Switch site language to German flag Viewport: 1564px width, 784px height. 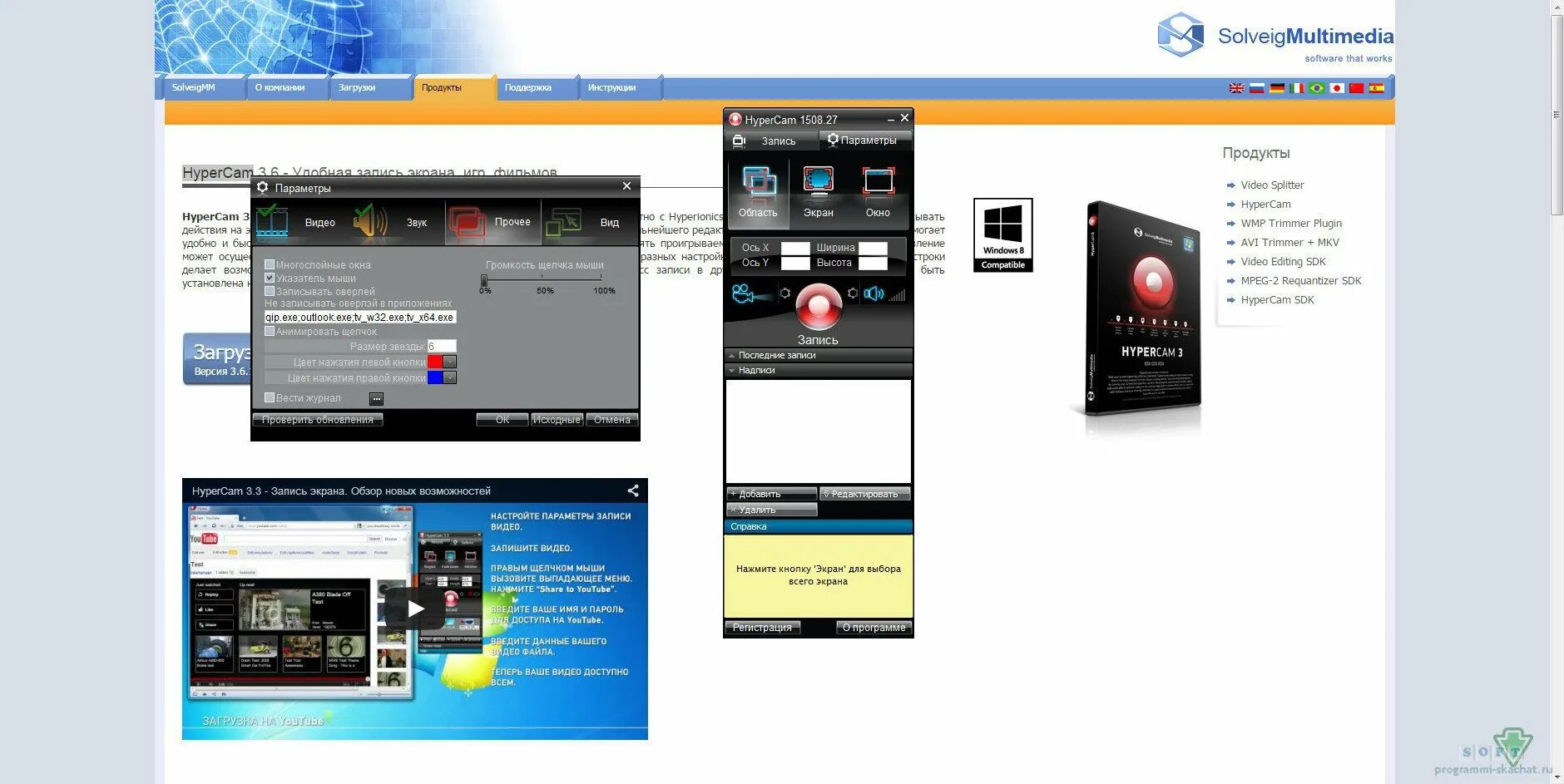pos(1277,88)
